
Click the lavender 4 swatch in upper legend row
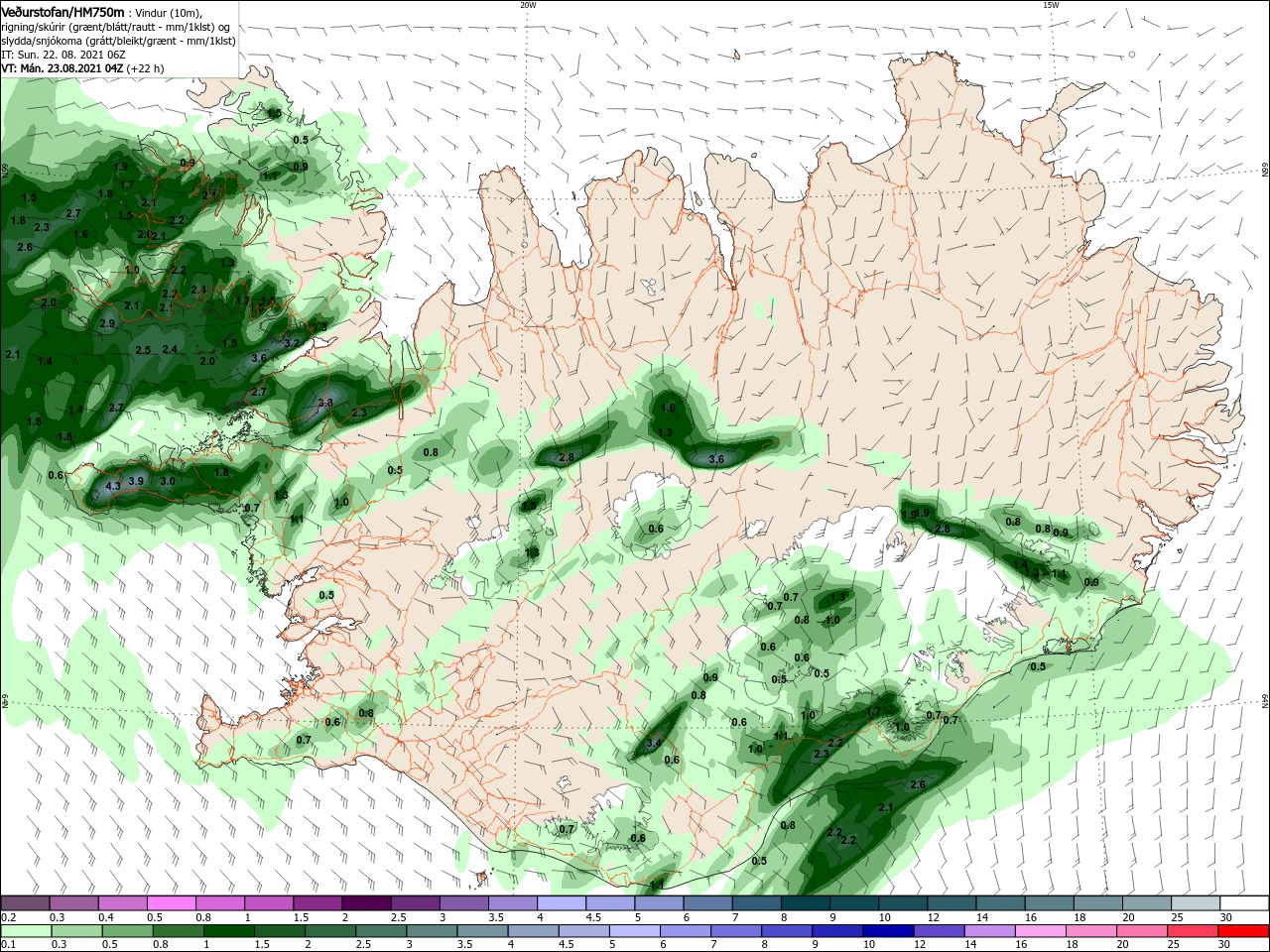pyautogui.click(x=561, y=903)
